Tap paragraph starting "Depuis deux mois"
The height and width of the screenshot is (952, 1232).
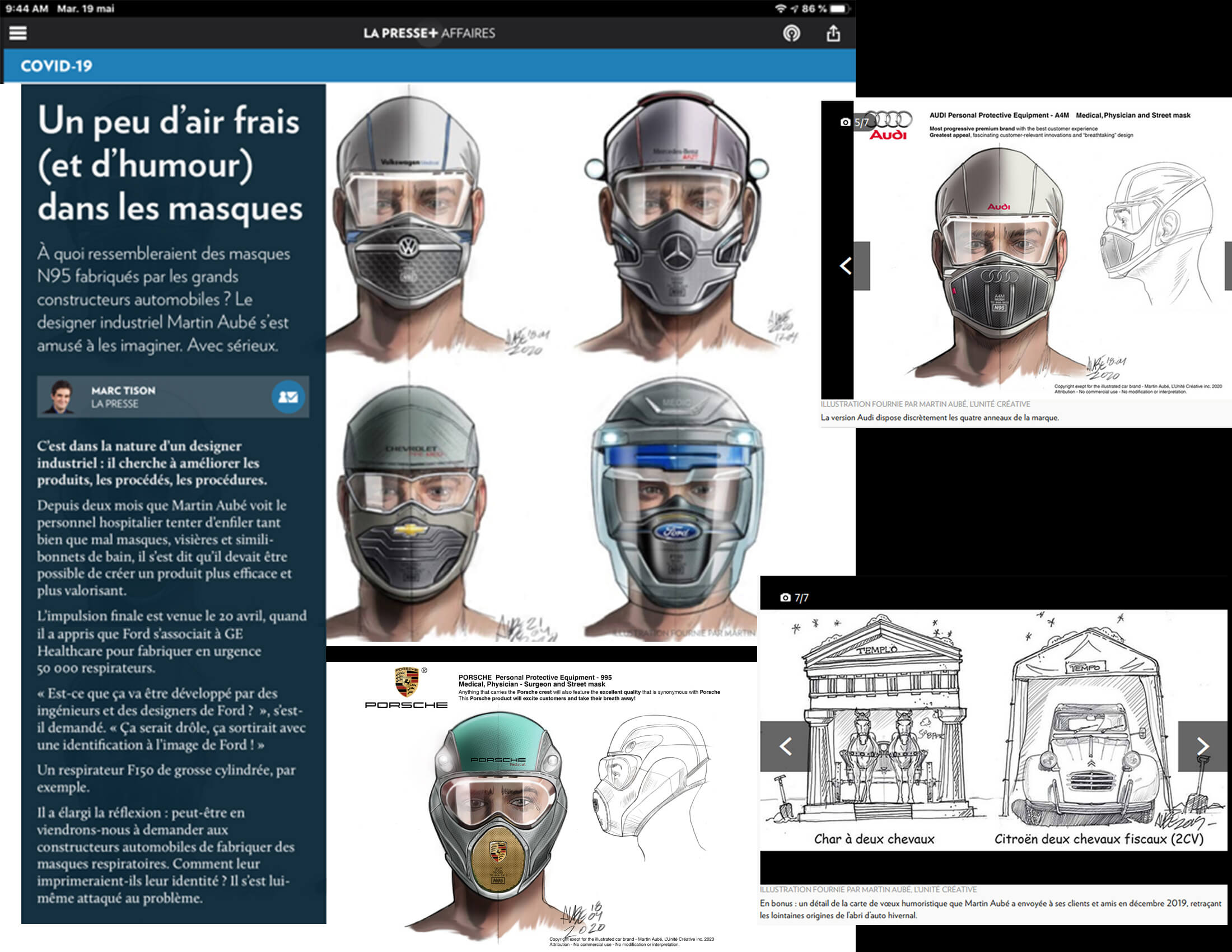point(164,548)
